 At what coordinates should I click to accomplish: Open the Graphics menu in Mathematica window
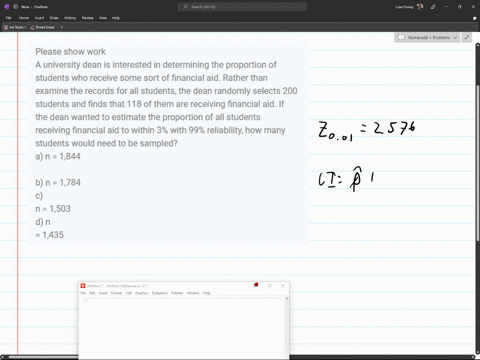(142, 293)
